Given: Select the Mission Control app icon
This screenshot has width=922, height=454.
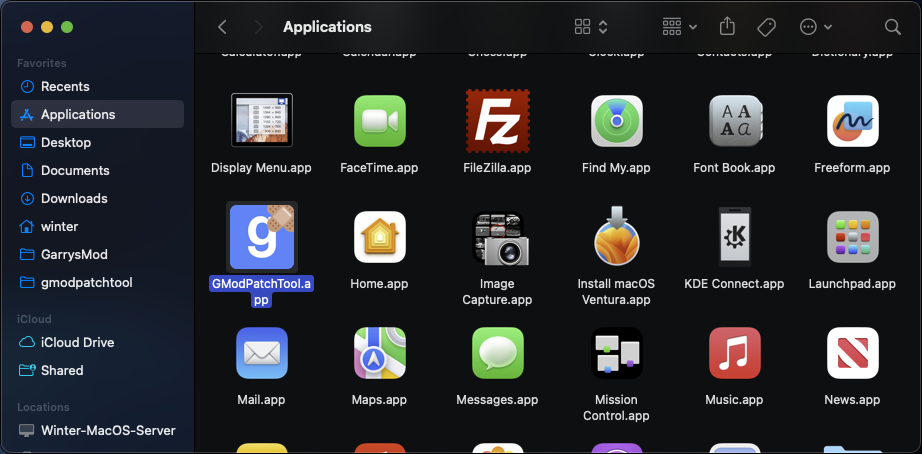Looking at the screenshot, I should 615,353.
